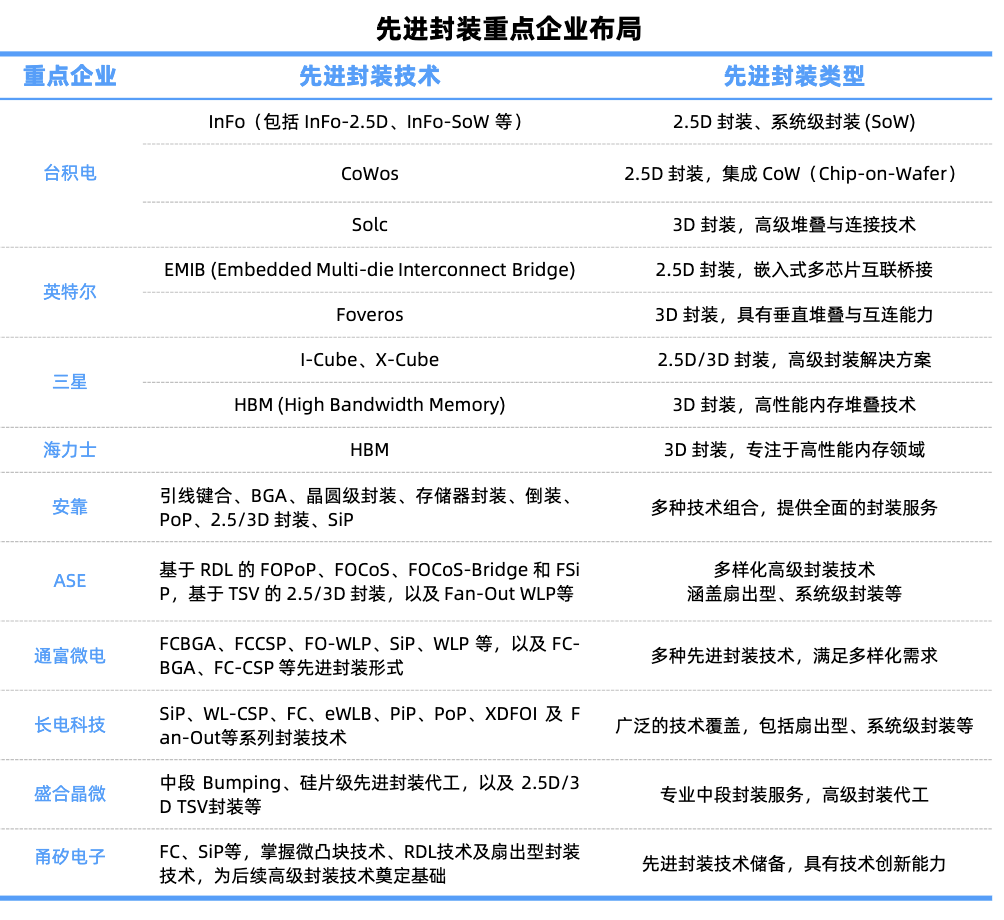Screen dimensions: 1004x920
Task: Click the CoWos technology cell
Action: [x=369, y=174]
